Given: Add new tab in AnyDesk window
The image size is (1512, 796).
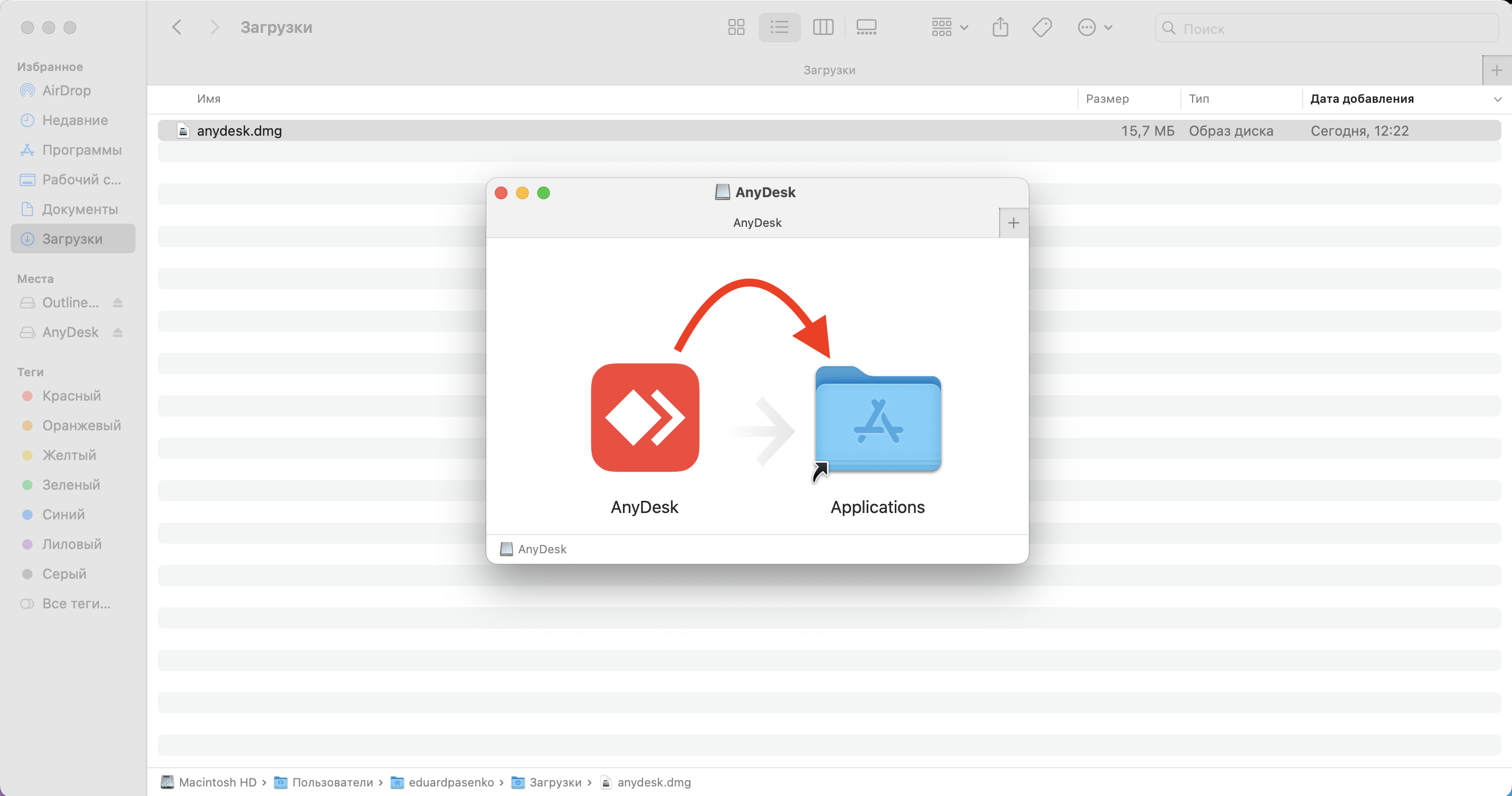Looking at the screenshot, I should click(1013, 223).
